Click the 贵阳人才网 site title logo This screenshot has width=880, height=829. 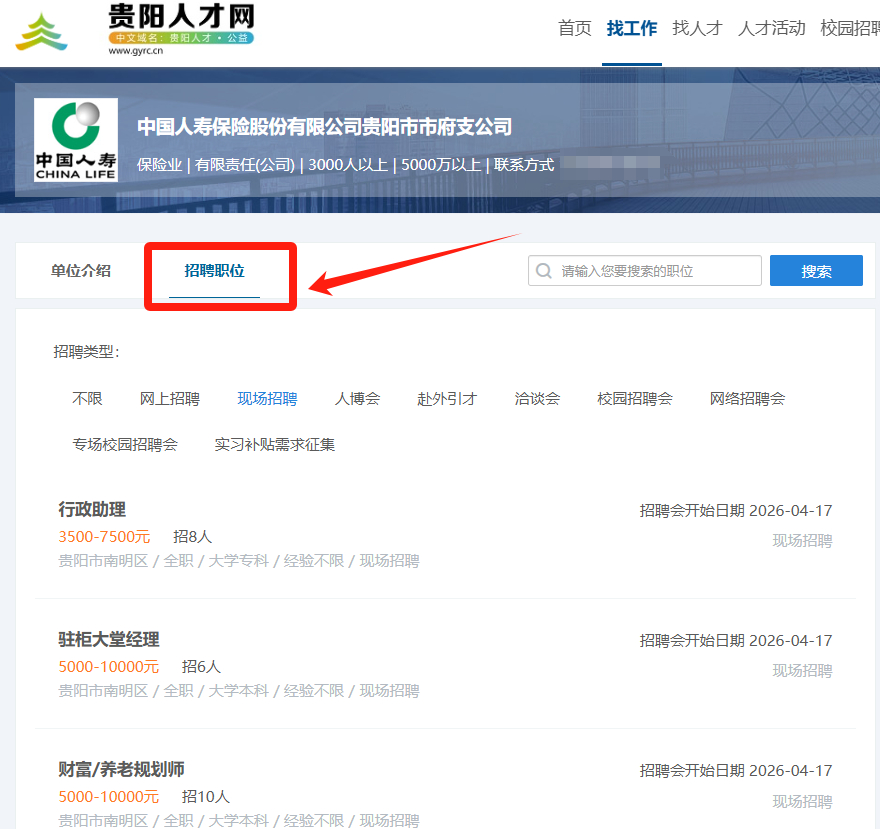point(181,16)
